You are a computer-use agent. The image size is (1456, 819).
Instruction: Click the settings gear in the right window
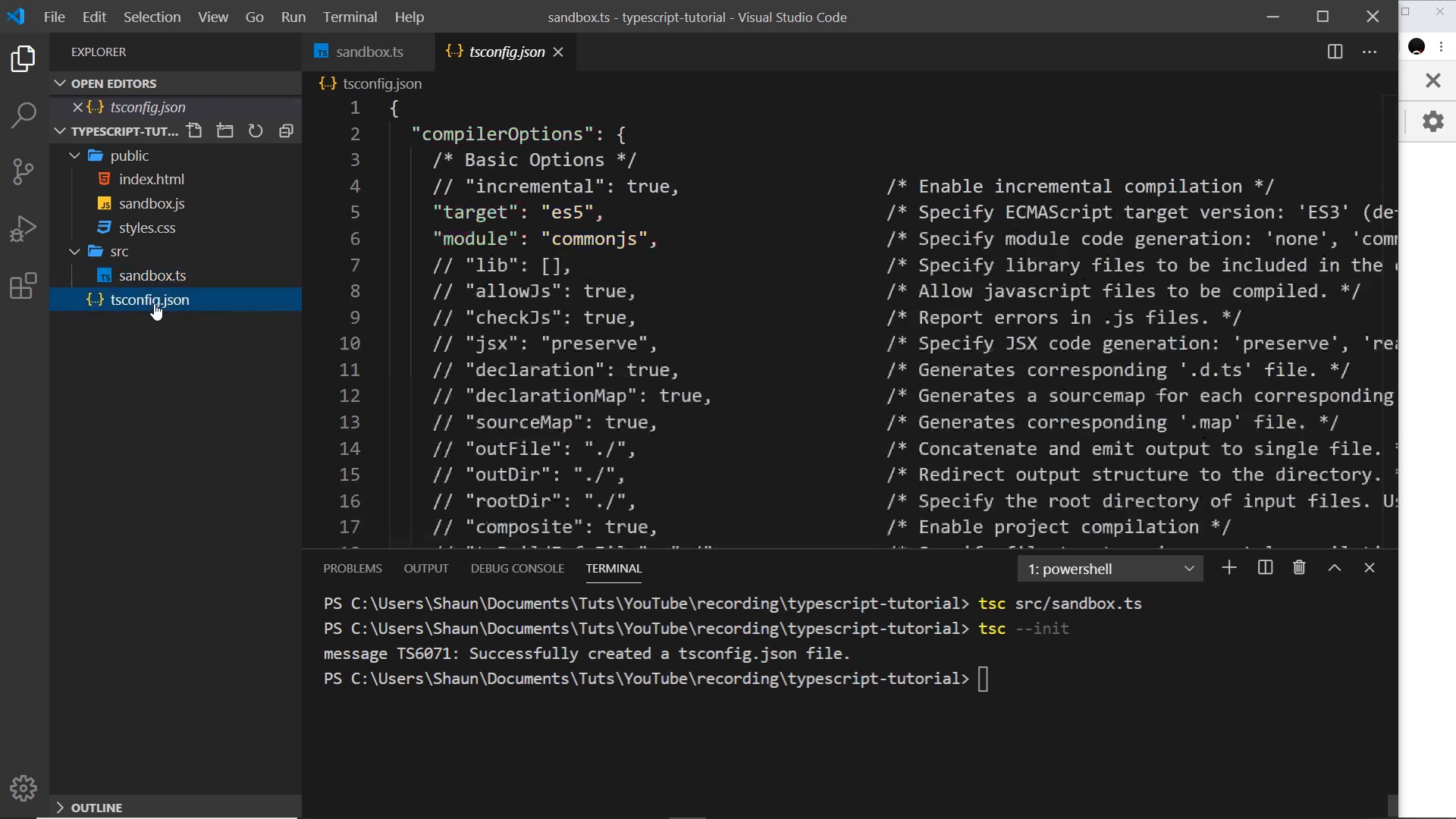(x=1433, y=121)
